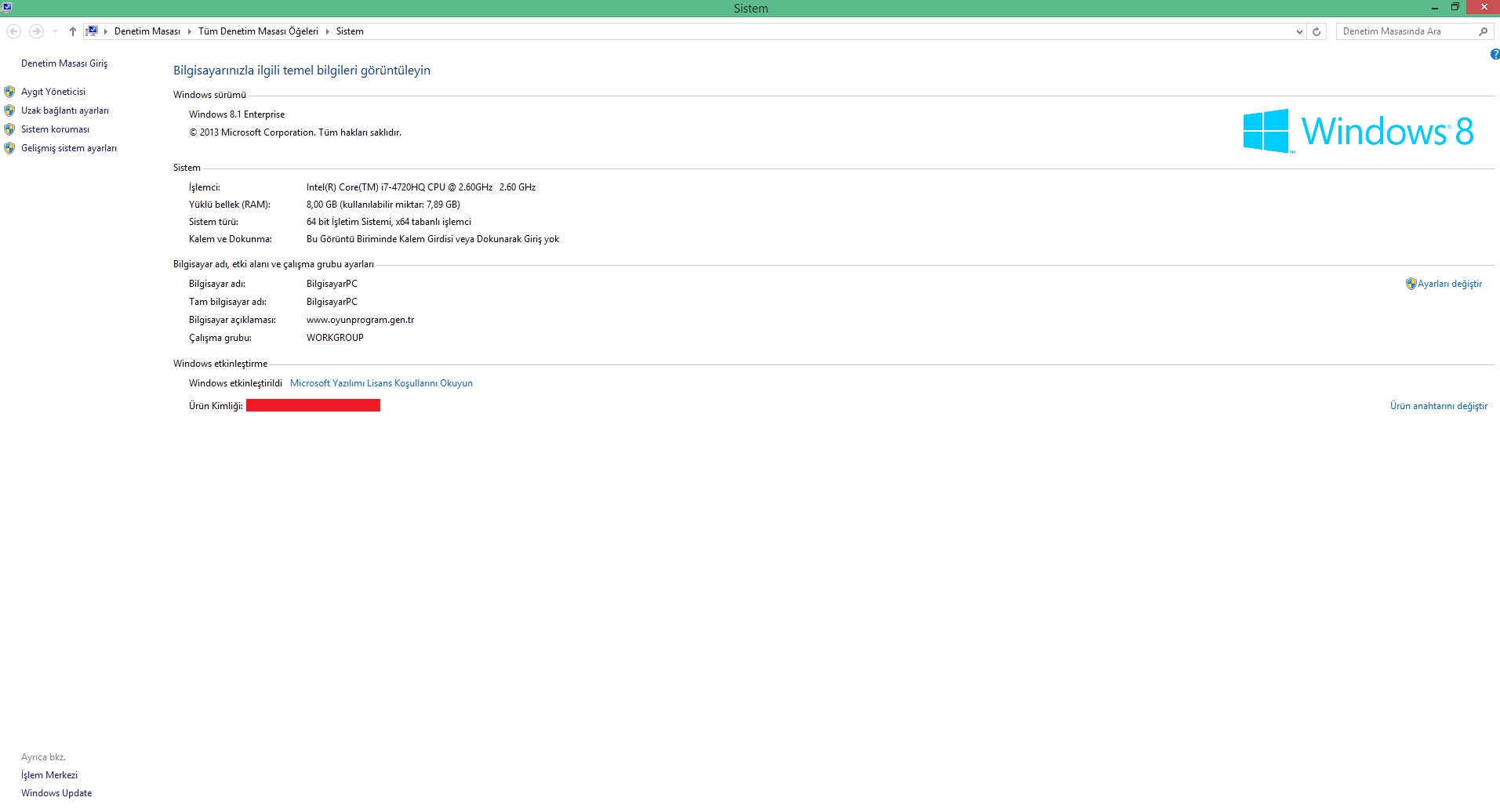Expand the chevron before Denetim Masası

tap(106, 31)
